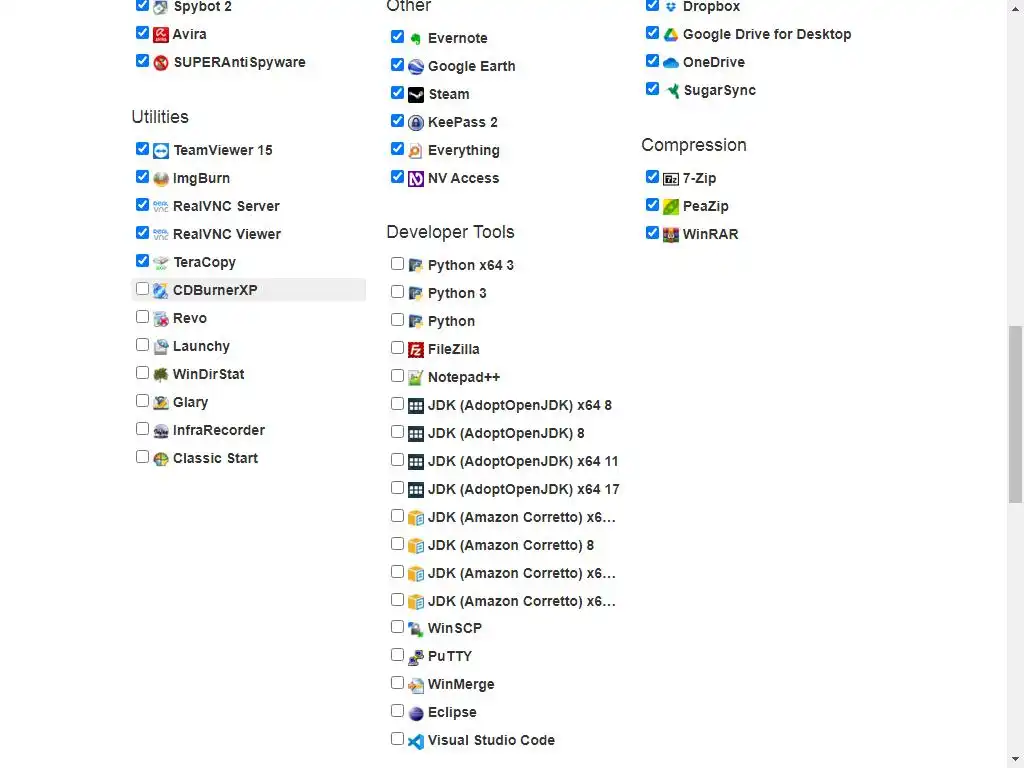Click the WinMerge icon
Viewport: 1024px width, 768px height.
[x=416, y=685]
